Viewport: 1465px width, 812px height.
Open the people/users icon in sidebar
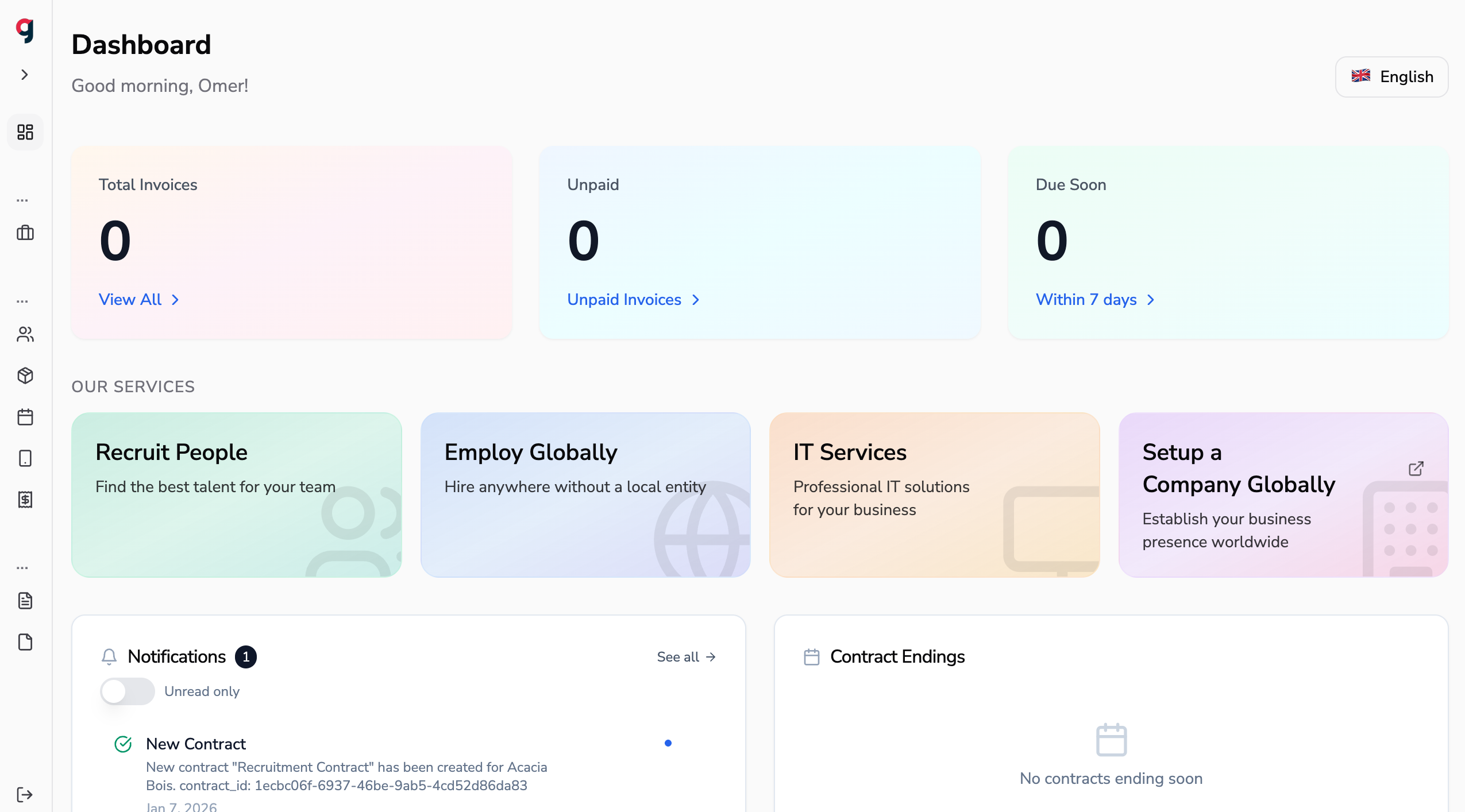click(x=25, y=334)
